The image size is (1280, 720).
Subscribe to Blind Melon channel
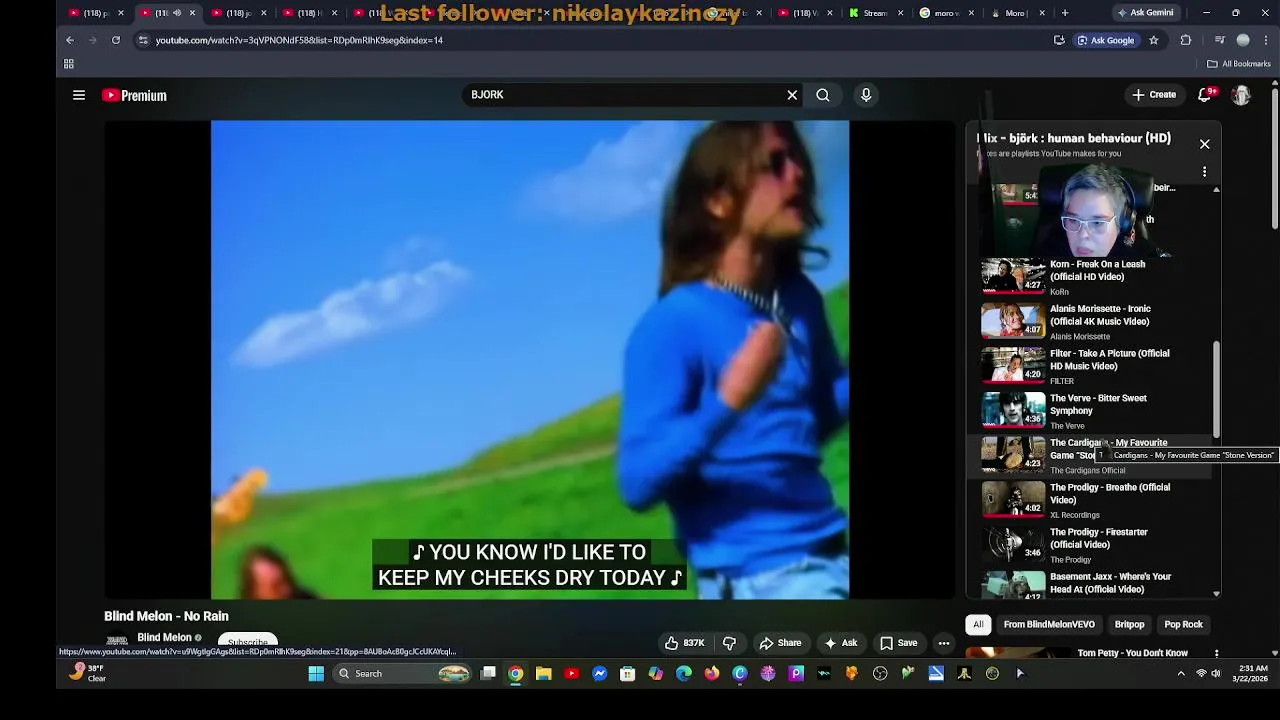pyautogui.click(x=247, y=642)
